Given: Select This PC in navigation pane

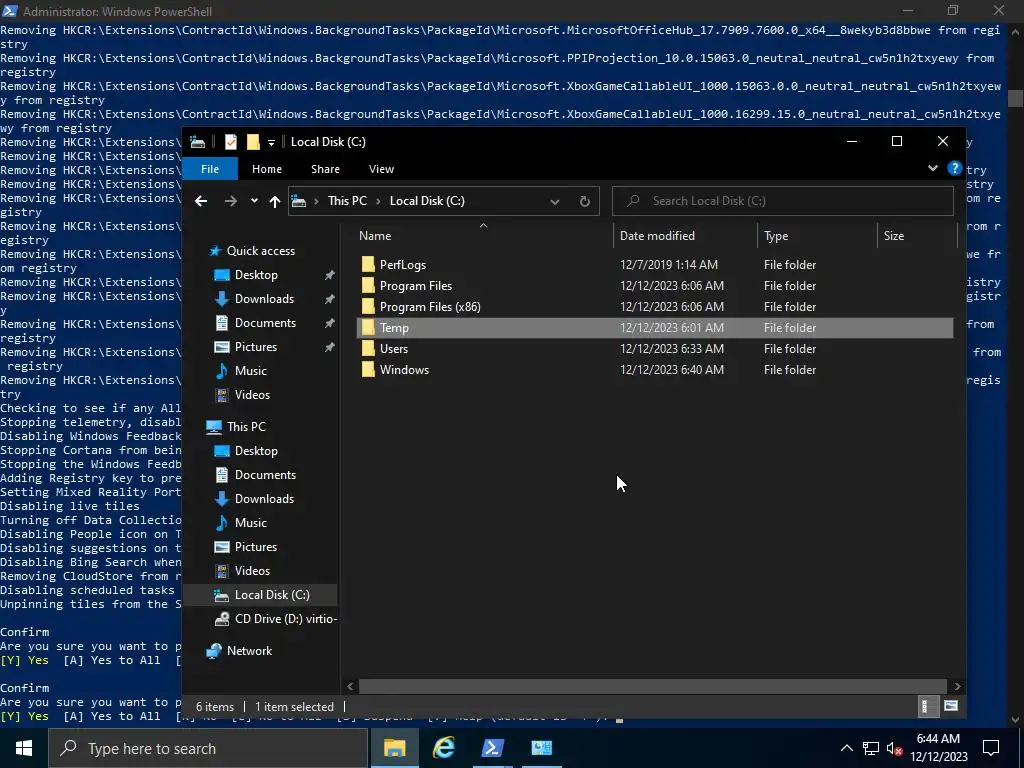Looking at the screenshot, I should tap(246, 426).
